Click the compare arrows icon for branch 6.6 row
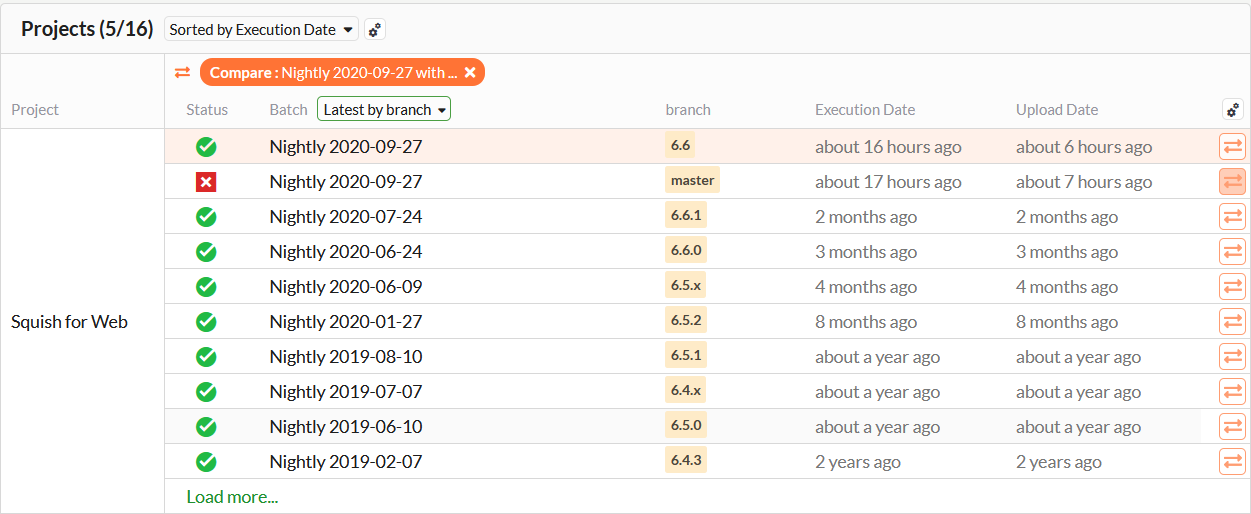The image size is (1251, 514). coord(1232,147)
